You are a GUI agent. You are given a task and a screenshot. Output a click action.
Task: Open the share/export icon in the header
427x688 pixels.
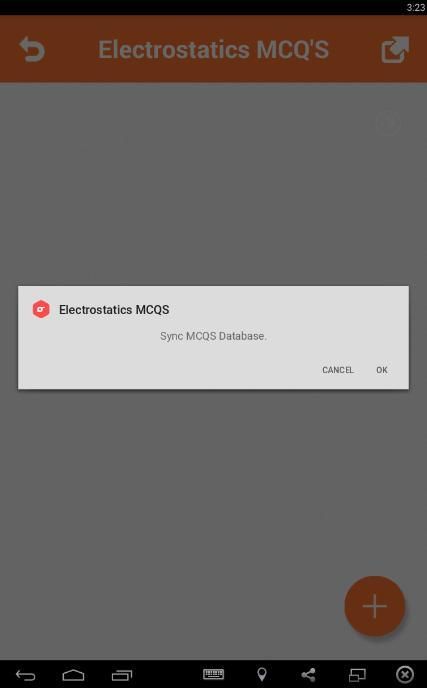(395, 49)
